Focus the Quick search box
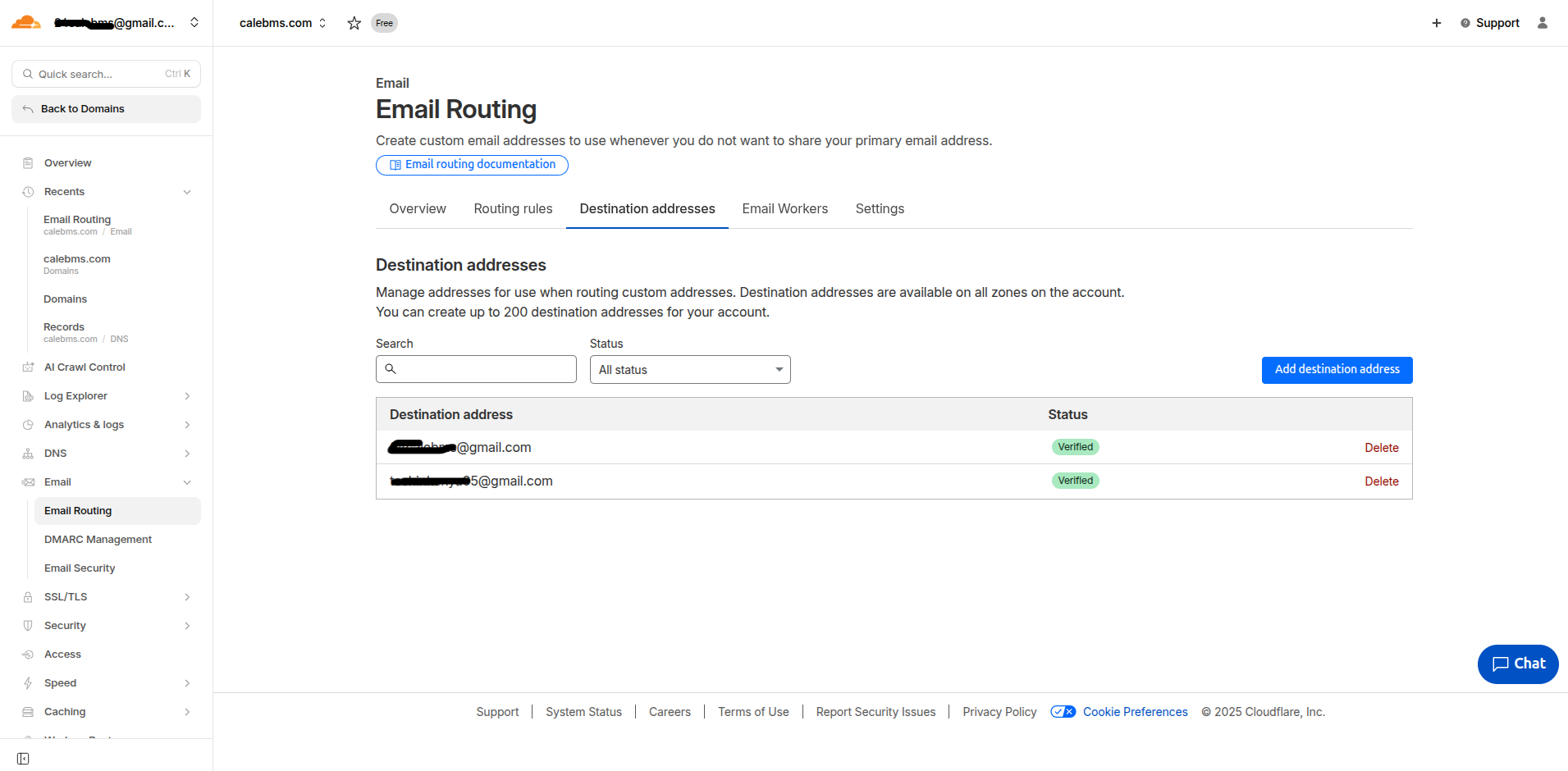1568x771 pixels. (106, 74)
